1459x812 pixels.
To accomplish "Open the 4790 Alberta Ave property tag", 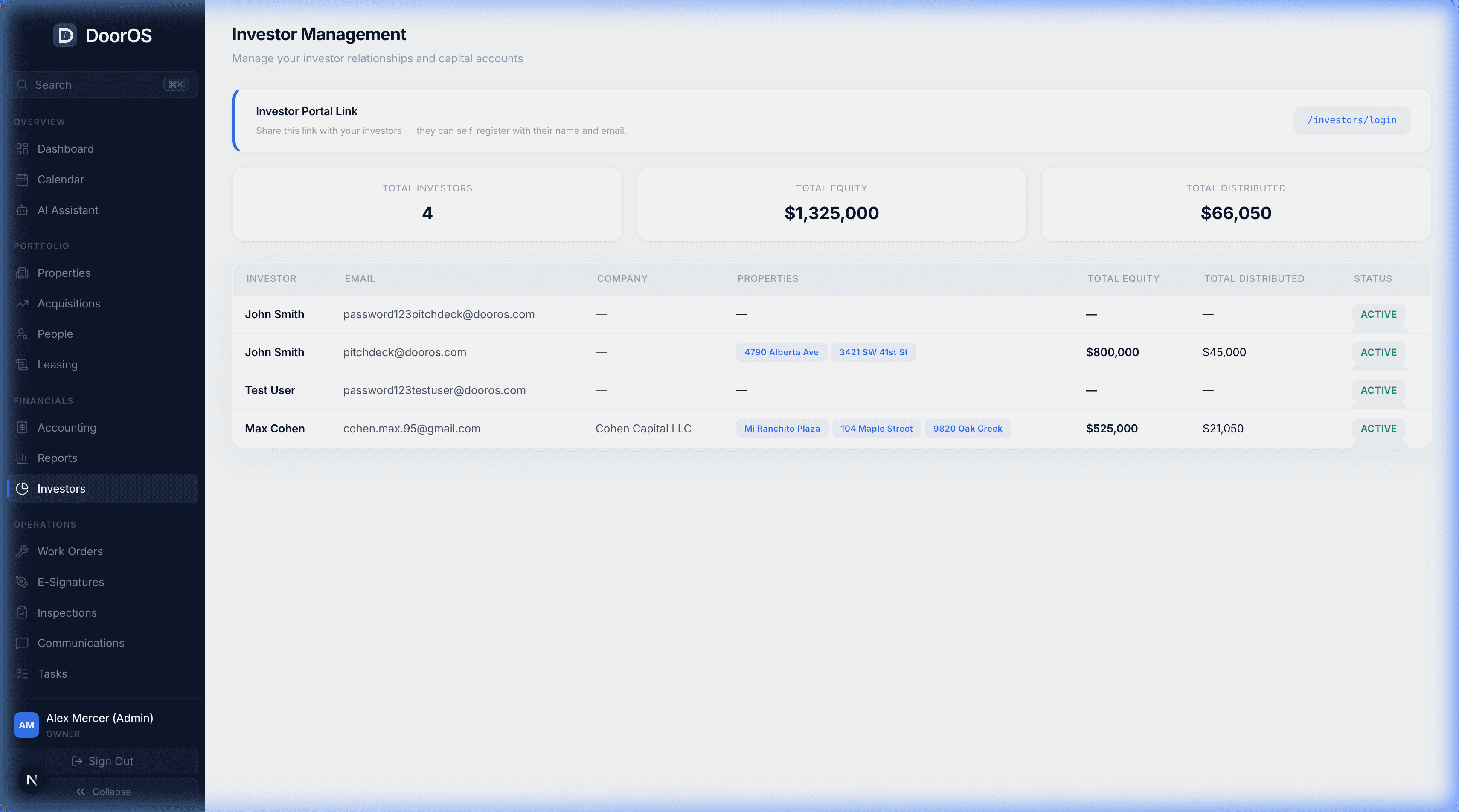I will pos(781,352).
